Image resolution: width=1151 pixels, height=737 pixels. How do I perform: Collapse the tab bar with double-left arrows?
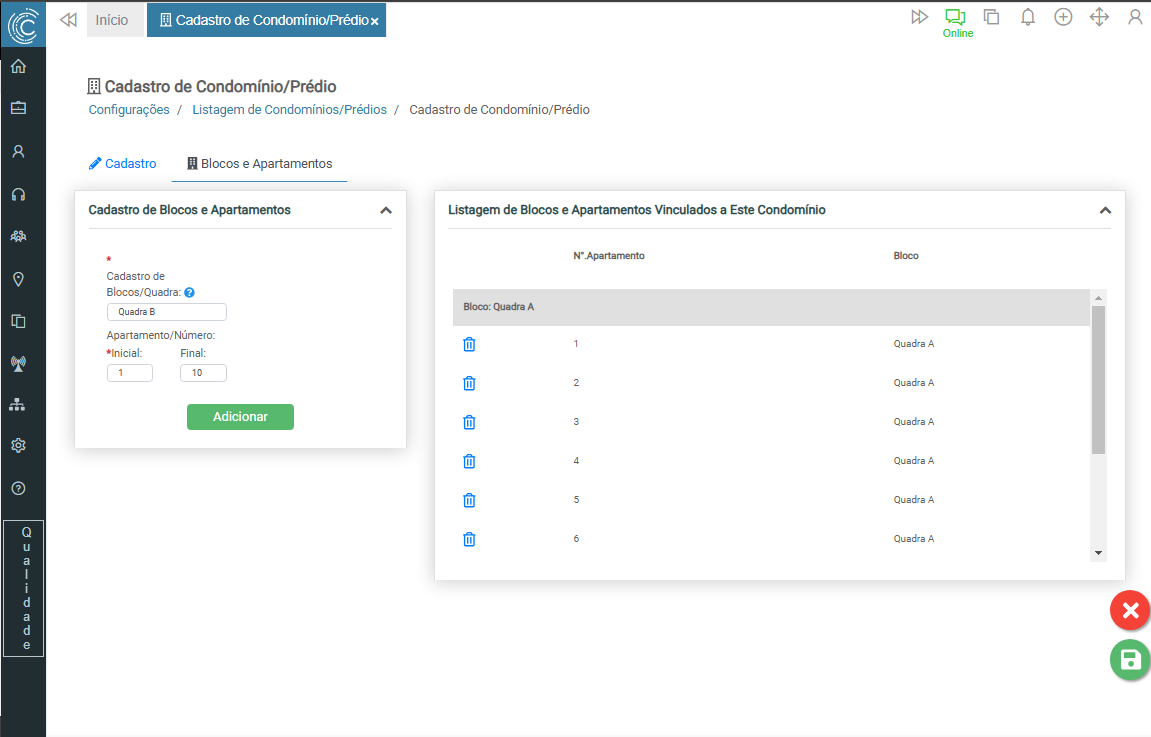tap(68, 19)
